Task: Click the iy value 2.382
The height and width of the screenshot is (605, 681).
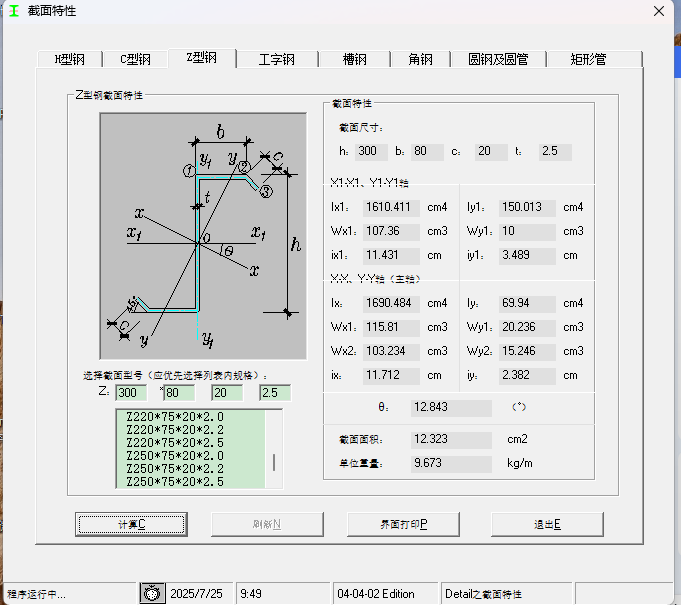Action: 527,375
